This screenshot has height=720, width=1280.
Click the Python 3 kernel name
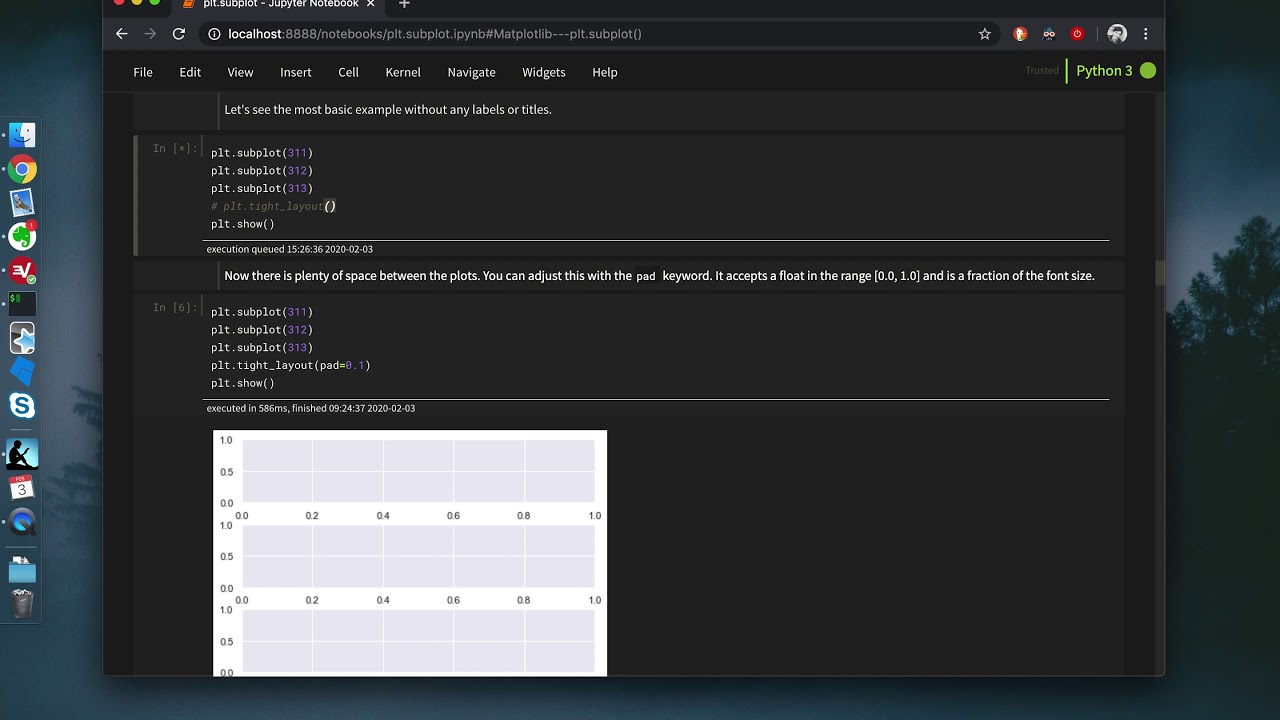pos(1104,71)
